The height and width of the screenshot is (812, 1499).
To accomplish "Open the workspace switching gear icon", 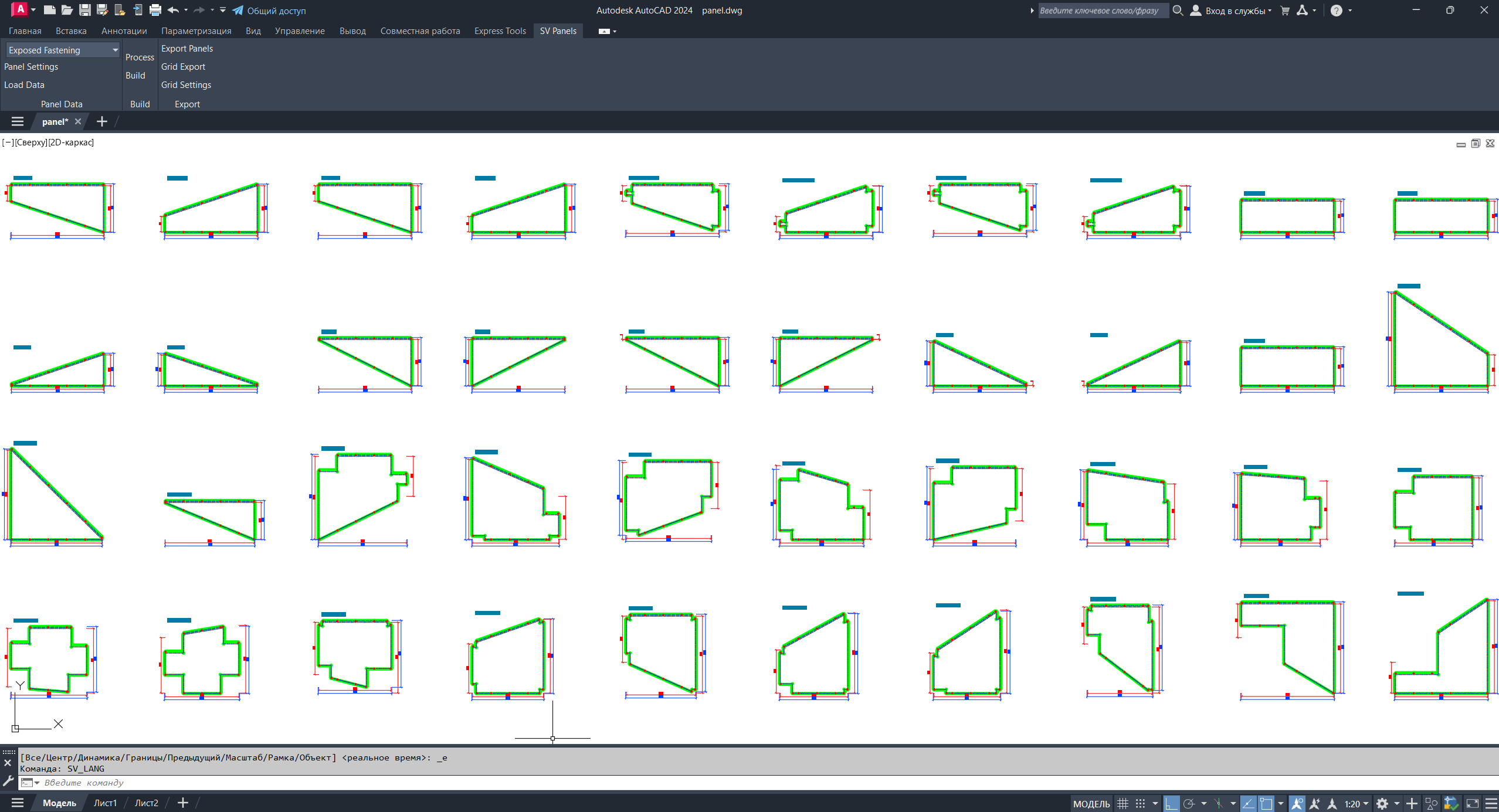I will click(x=1382, y=803).
